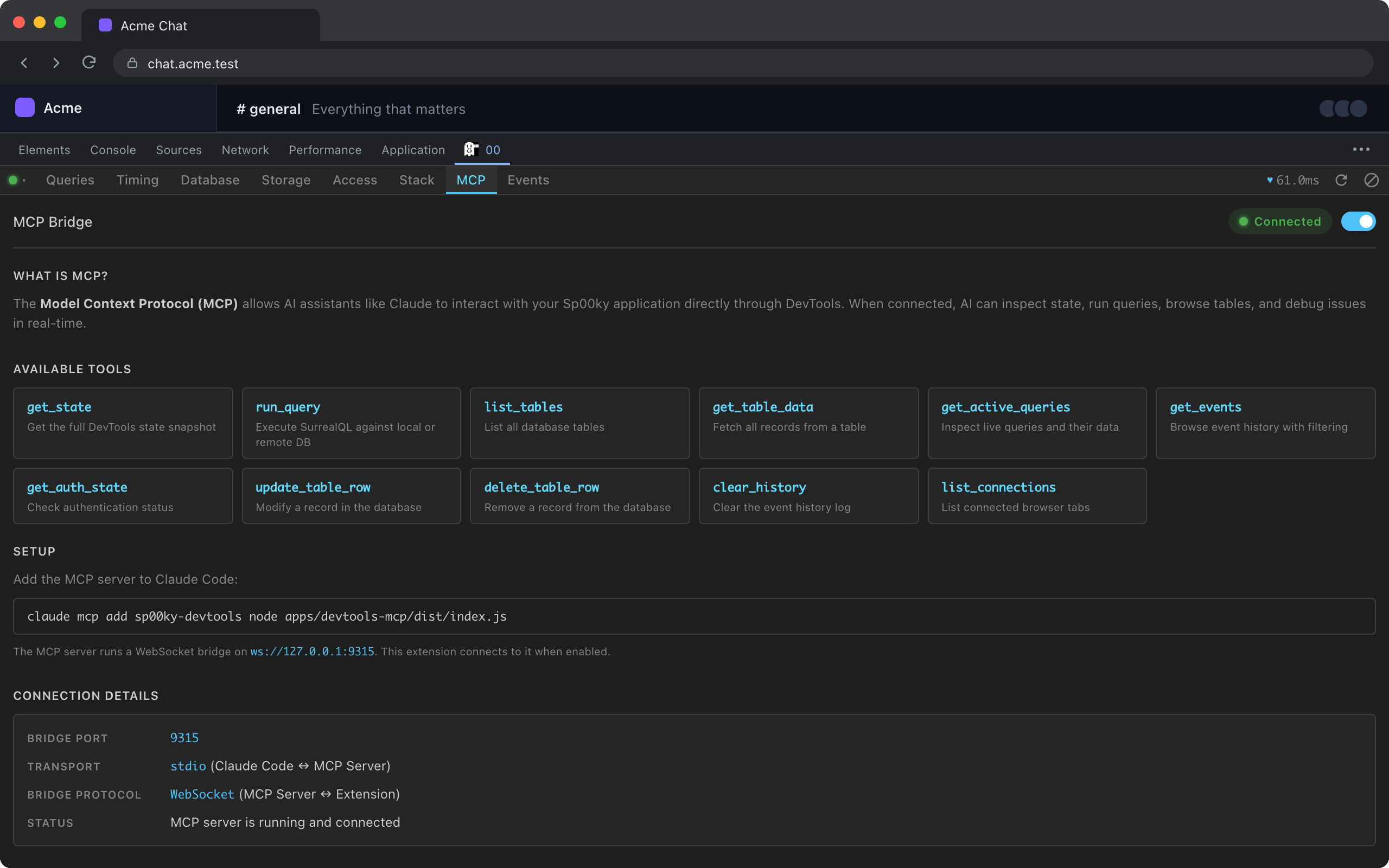
Task: Choose the get_auth_state tool card
Action: [123, 496]
